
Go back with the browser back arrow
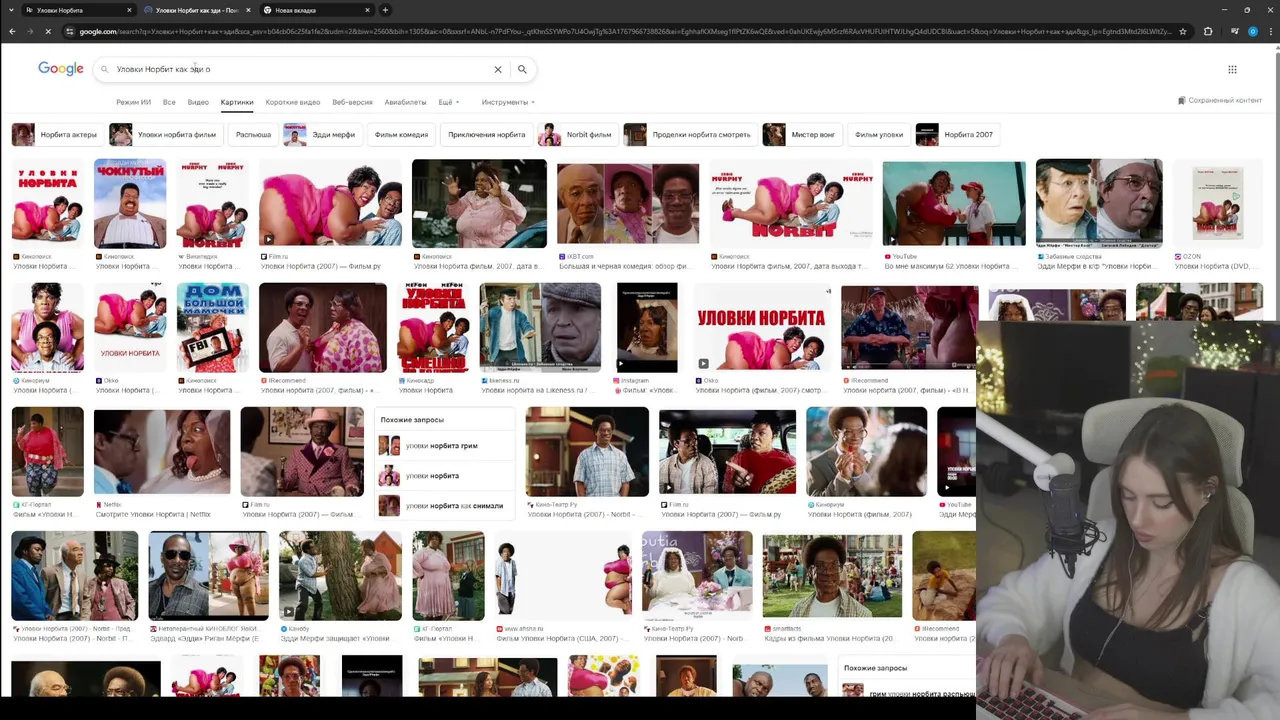(12, 31)
